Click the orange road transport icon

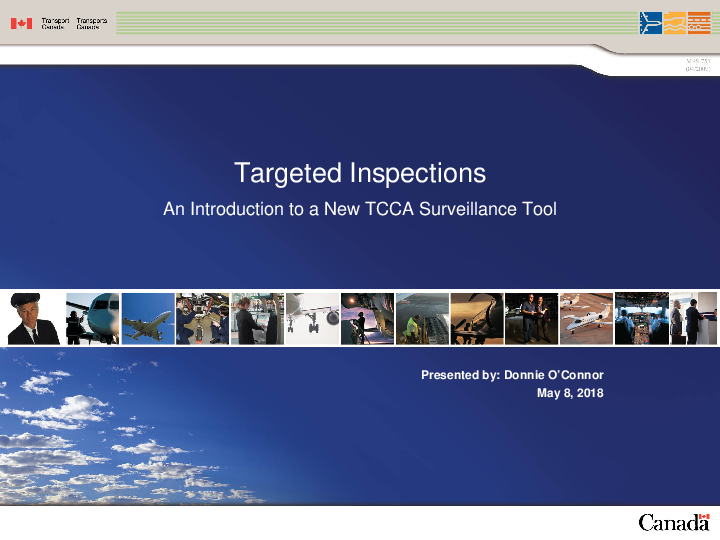699,22
